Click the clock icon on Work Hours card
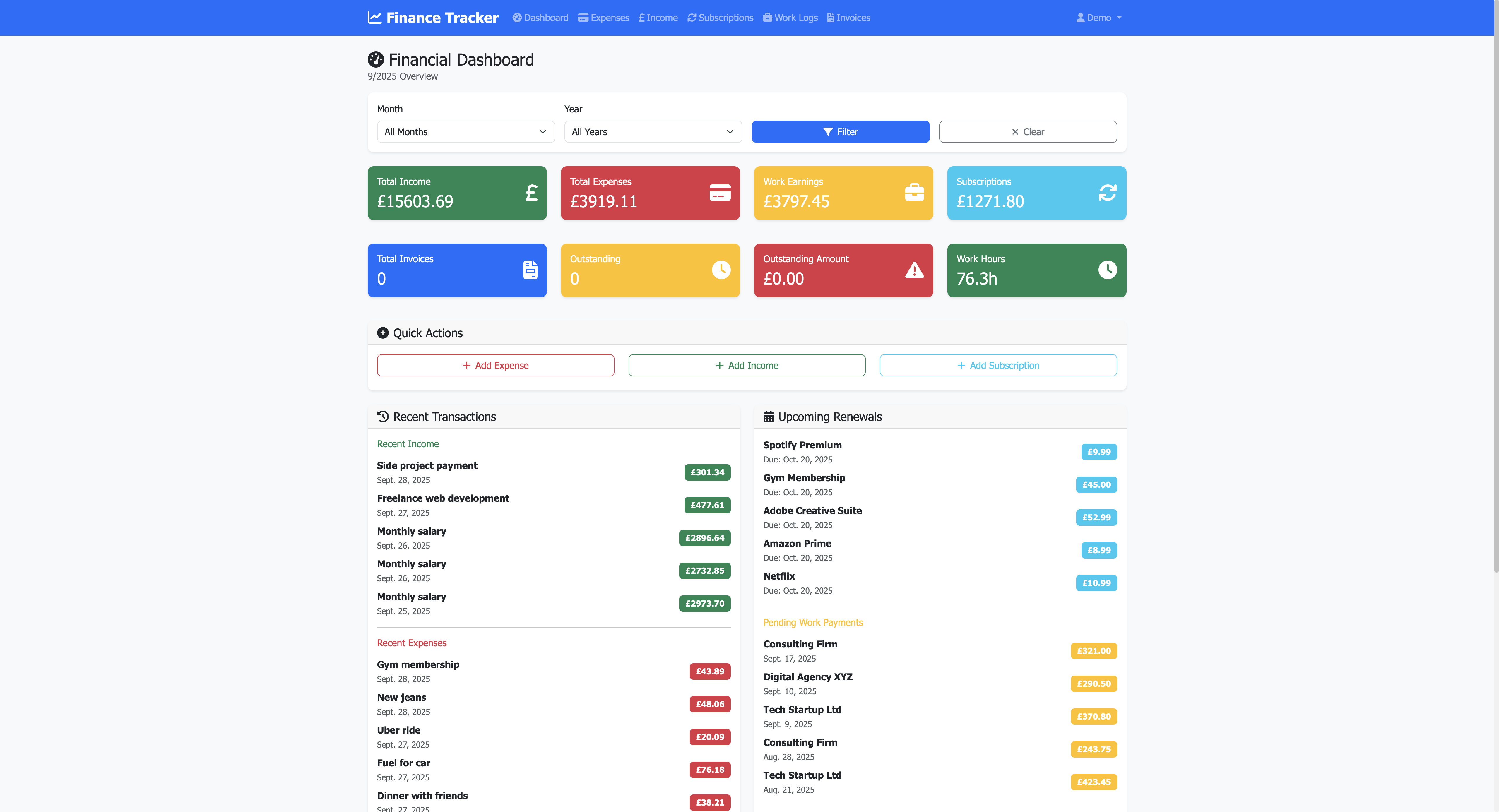 pos(1107,270)
